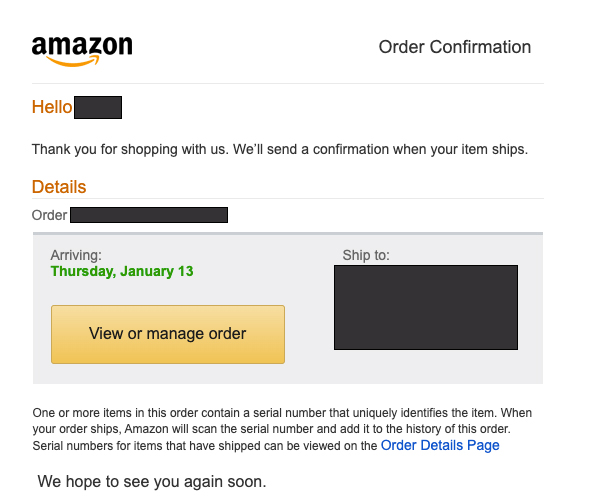Click the Amazon smile arrow under logo
595x500 pixels.
pyautogui.click(x=73, y=61)
